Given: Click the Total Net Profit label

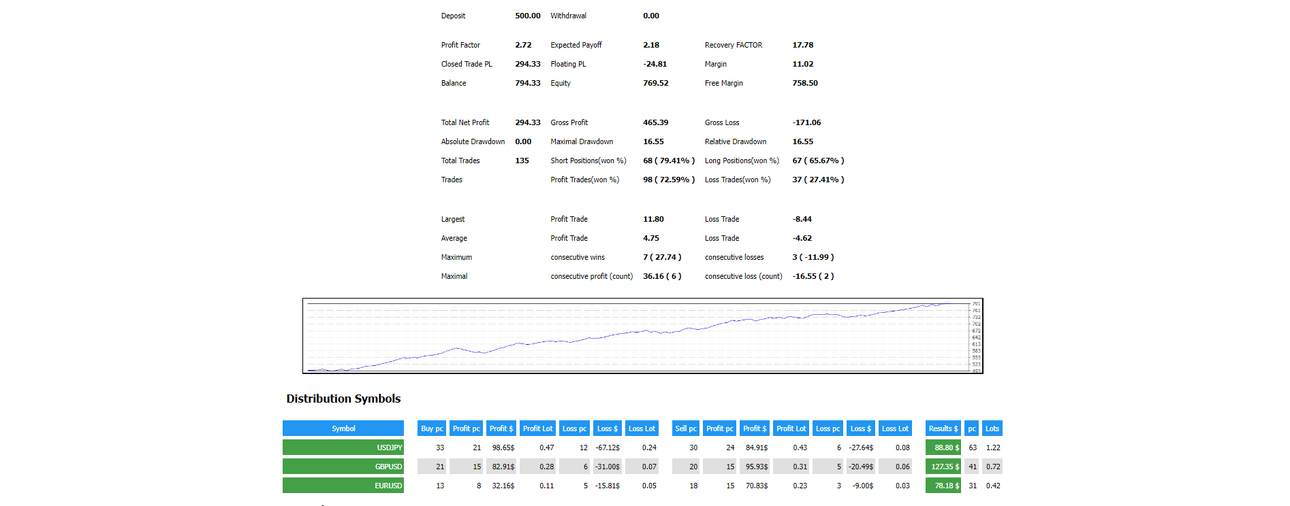Looking at the screenshot, I should [x=465, y=122].
